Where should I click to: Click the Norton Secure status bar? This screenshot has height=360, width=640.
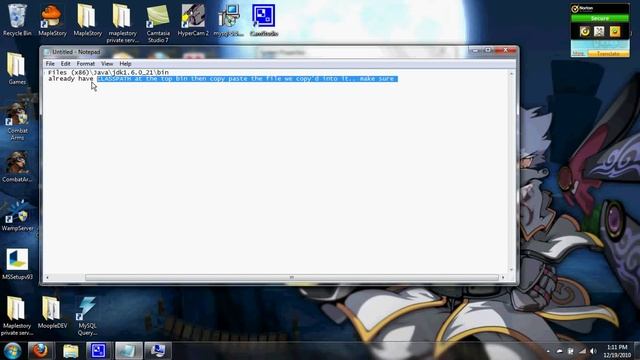tap(600, 18)
